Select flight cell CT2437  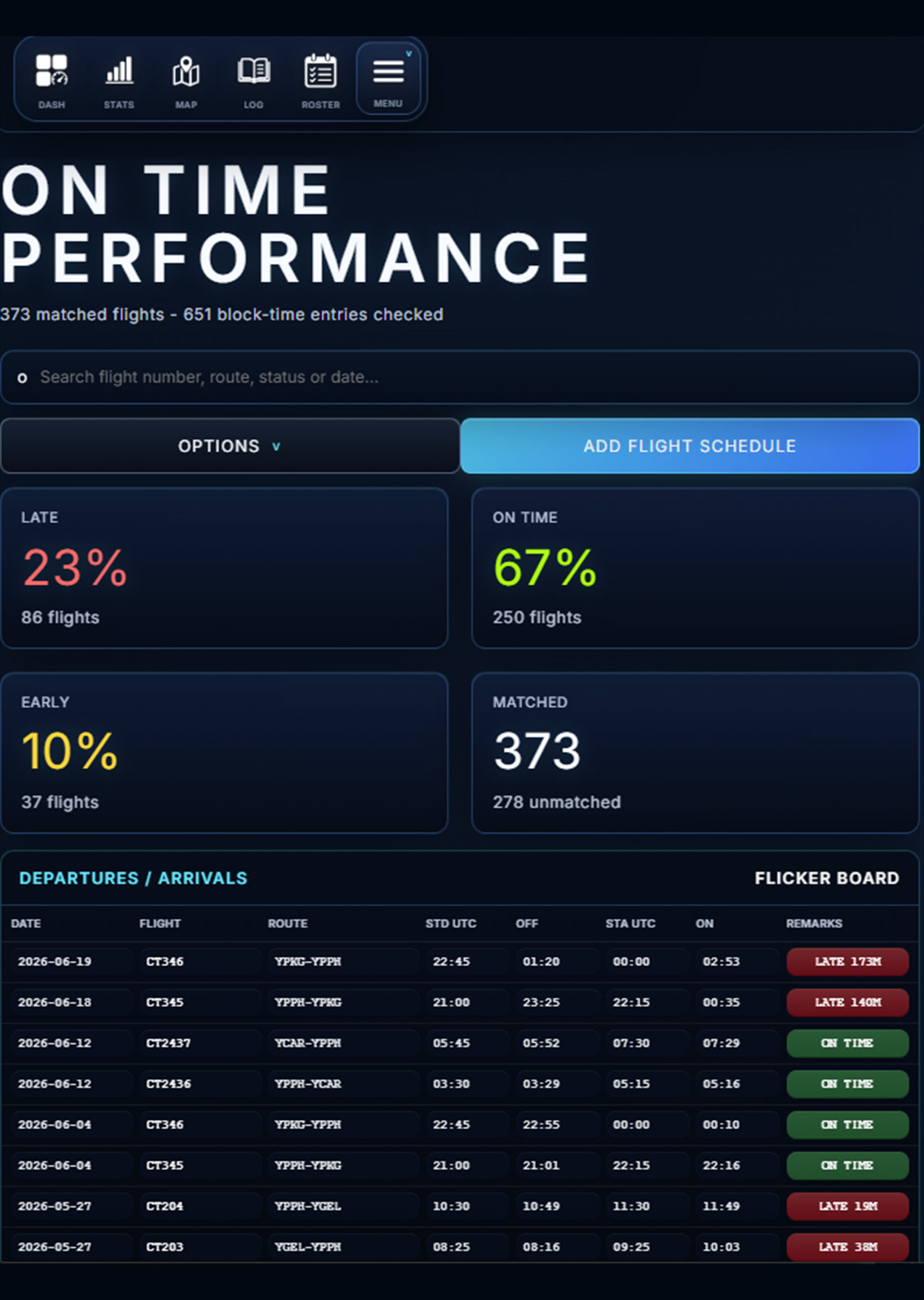pyautogui.click(x=200, y=1043)
